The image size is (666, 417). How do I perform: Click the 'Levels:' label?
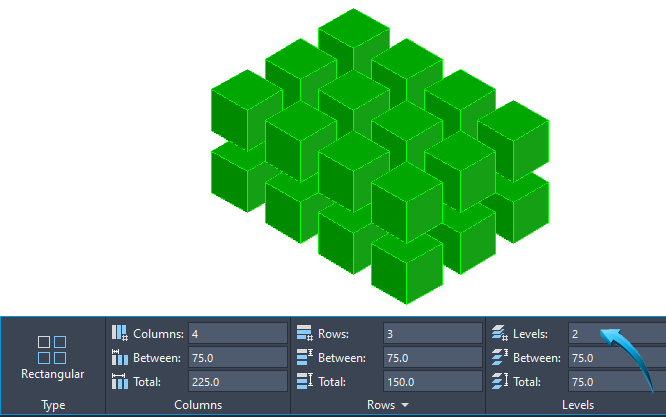[531, 334]
